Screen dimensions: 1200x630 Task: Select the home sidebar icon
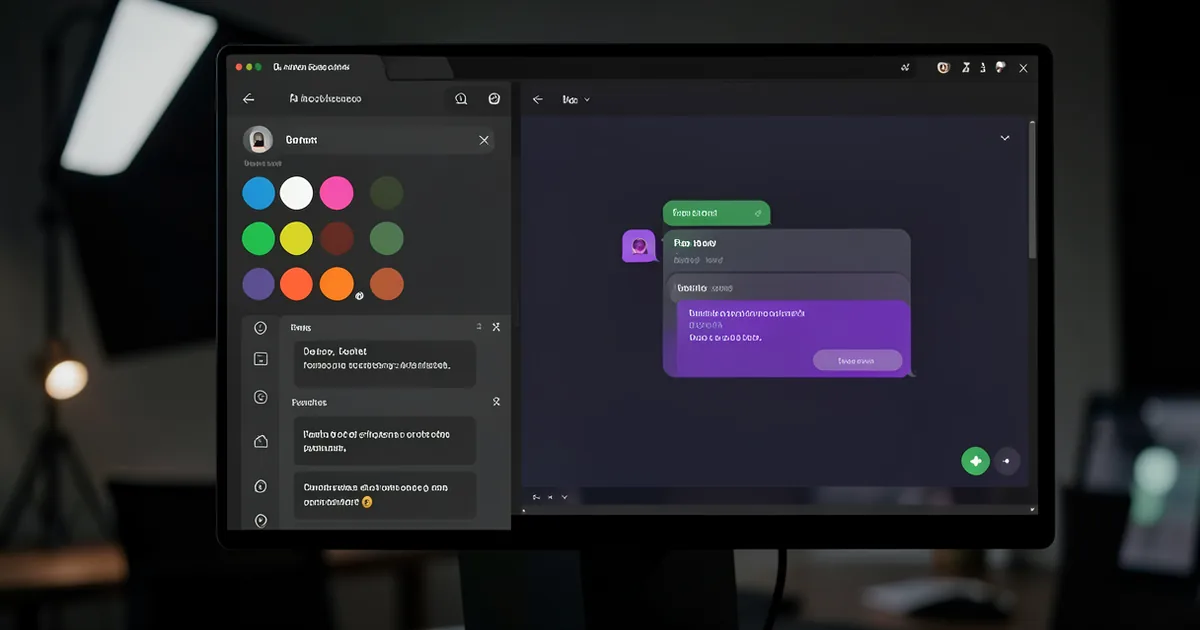(261, 441)
